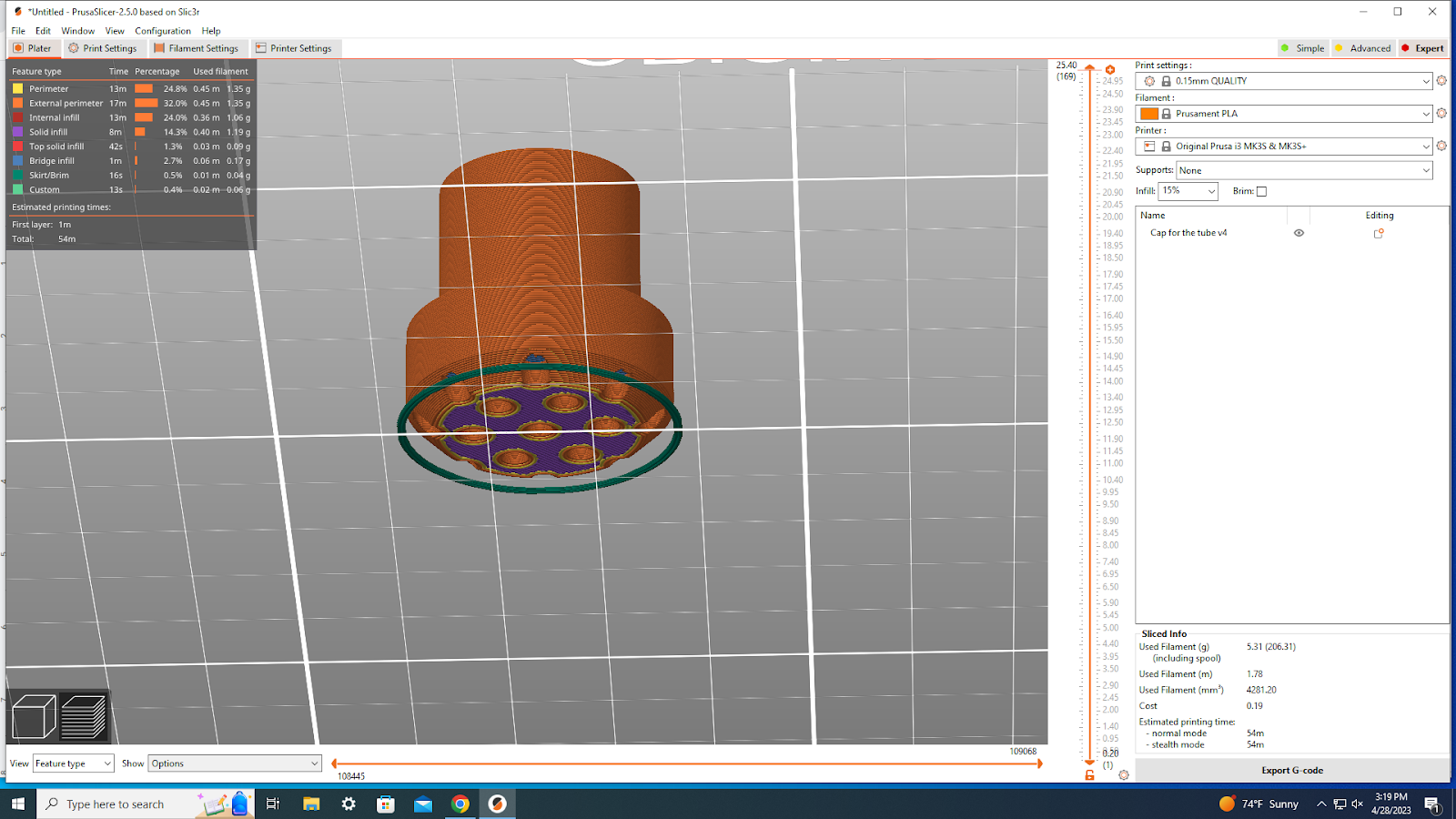The height and width of the screenshot is (819, 1456).
Task: Open the Infill 15% dropdown
Action: tap(1188, 191)
